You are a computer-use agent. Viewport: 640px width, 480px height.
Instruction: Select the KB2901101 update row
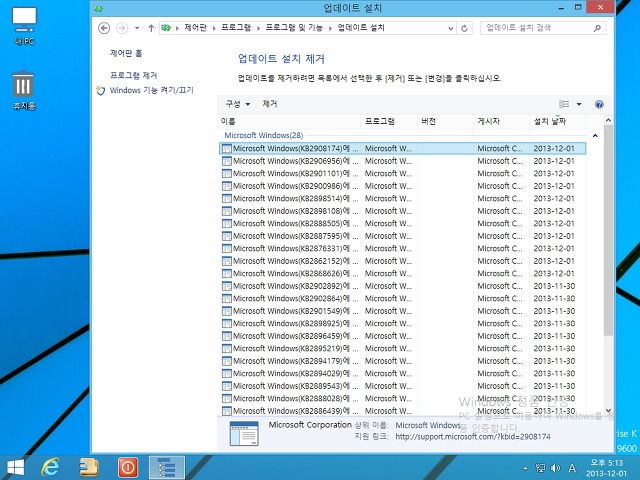click(x=402, y=173)
